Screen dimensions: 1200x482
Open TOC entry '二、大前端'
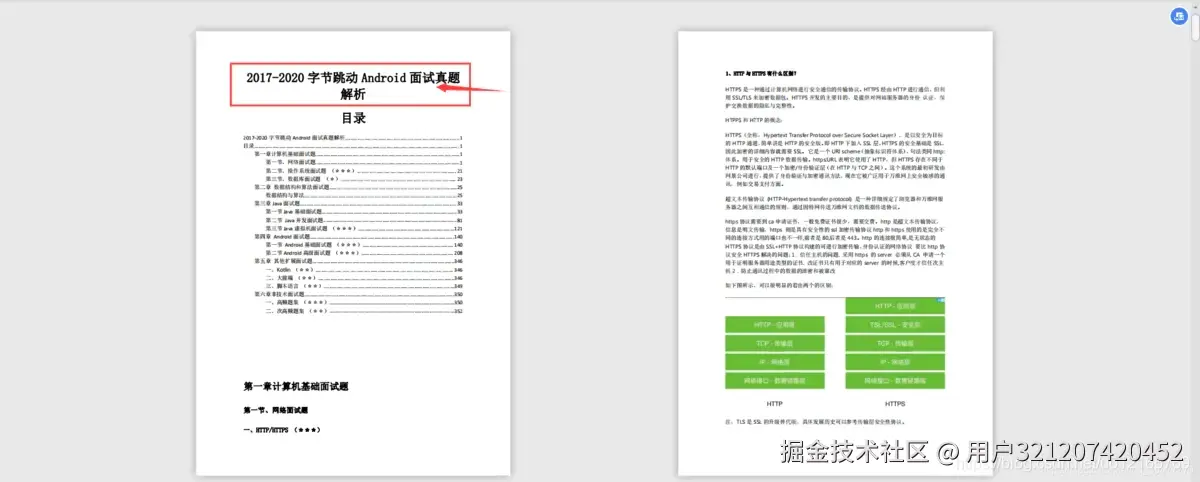pos(362,278)
